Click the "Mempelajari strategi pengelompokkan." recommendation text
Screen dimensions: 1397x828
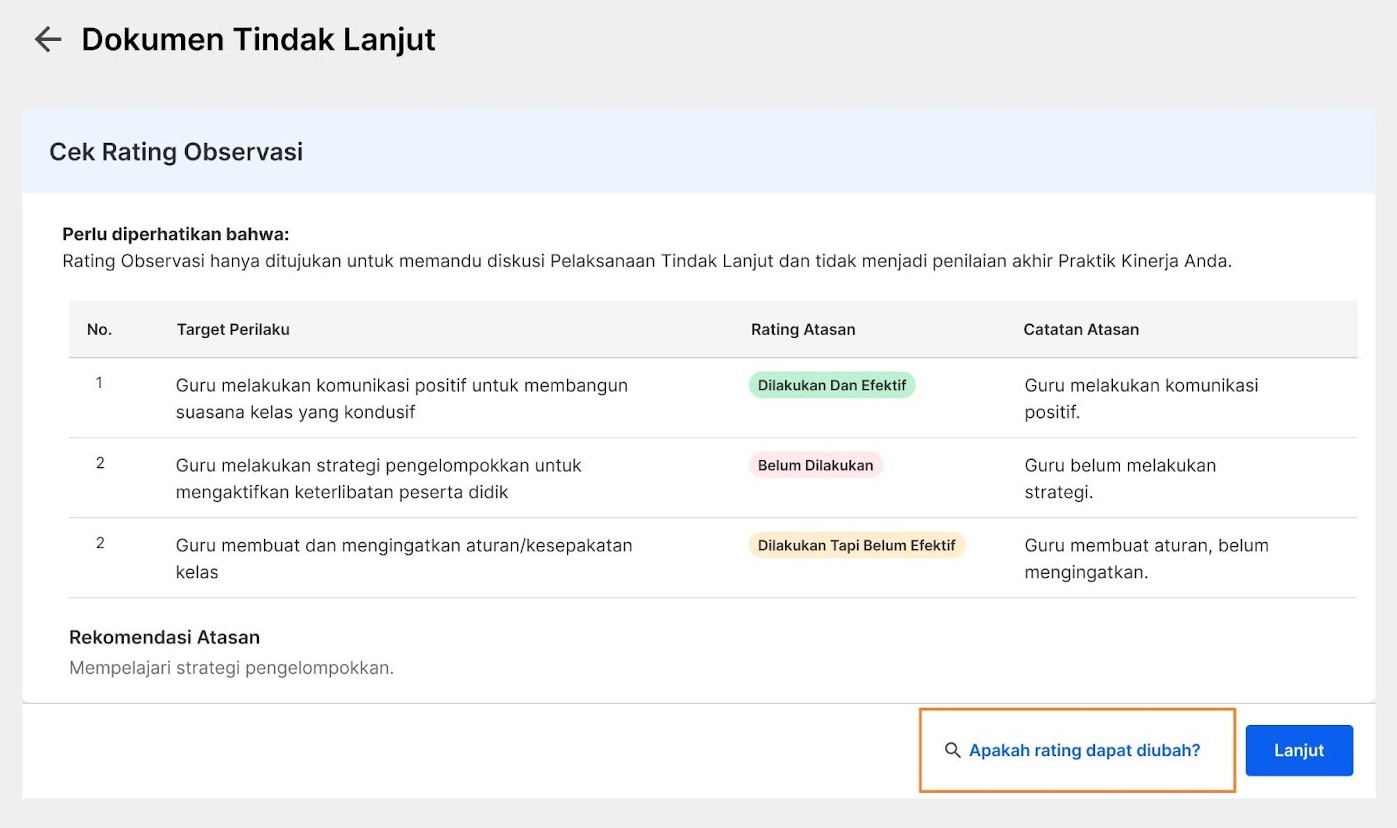pos(231,668)
